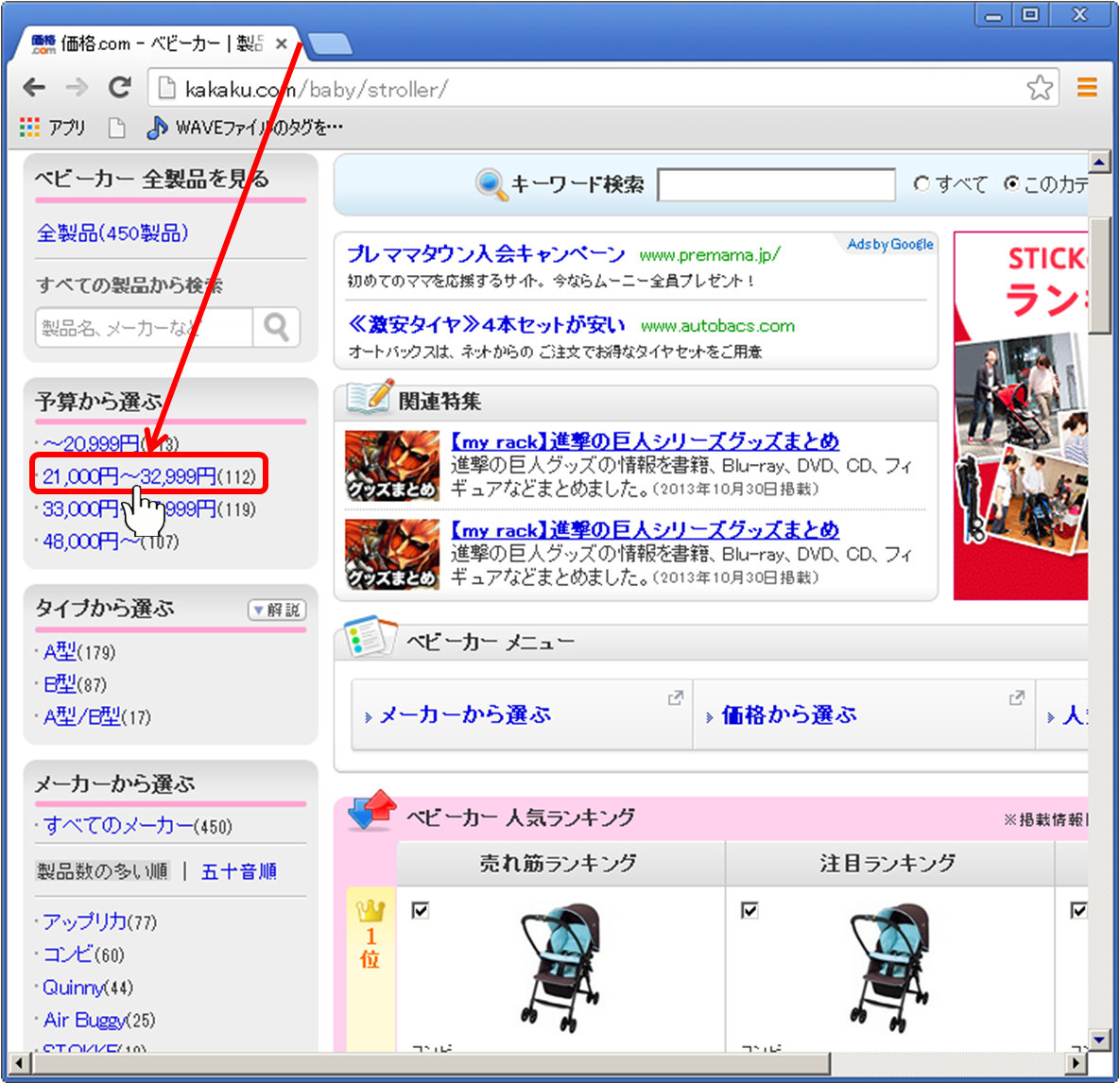Expand the 解説 explanation toggle
The height and width of the screenshot is (1084, 1120).
276,611
